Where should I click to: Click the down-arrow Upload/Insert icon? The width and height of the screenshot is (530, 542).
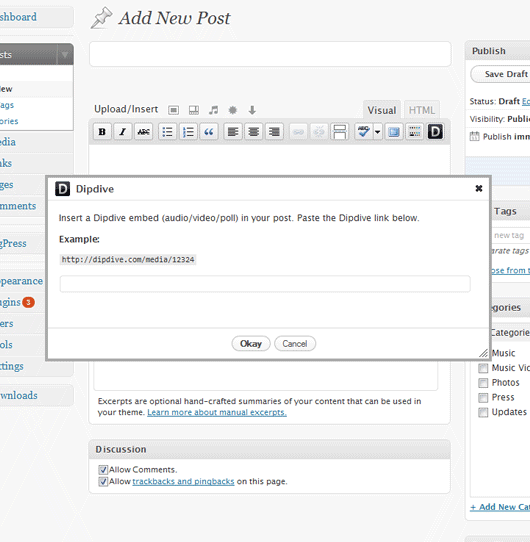tap(252, 110)
